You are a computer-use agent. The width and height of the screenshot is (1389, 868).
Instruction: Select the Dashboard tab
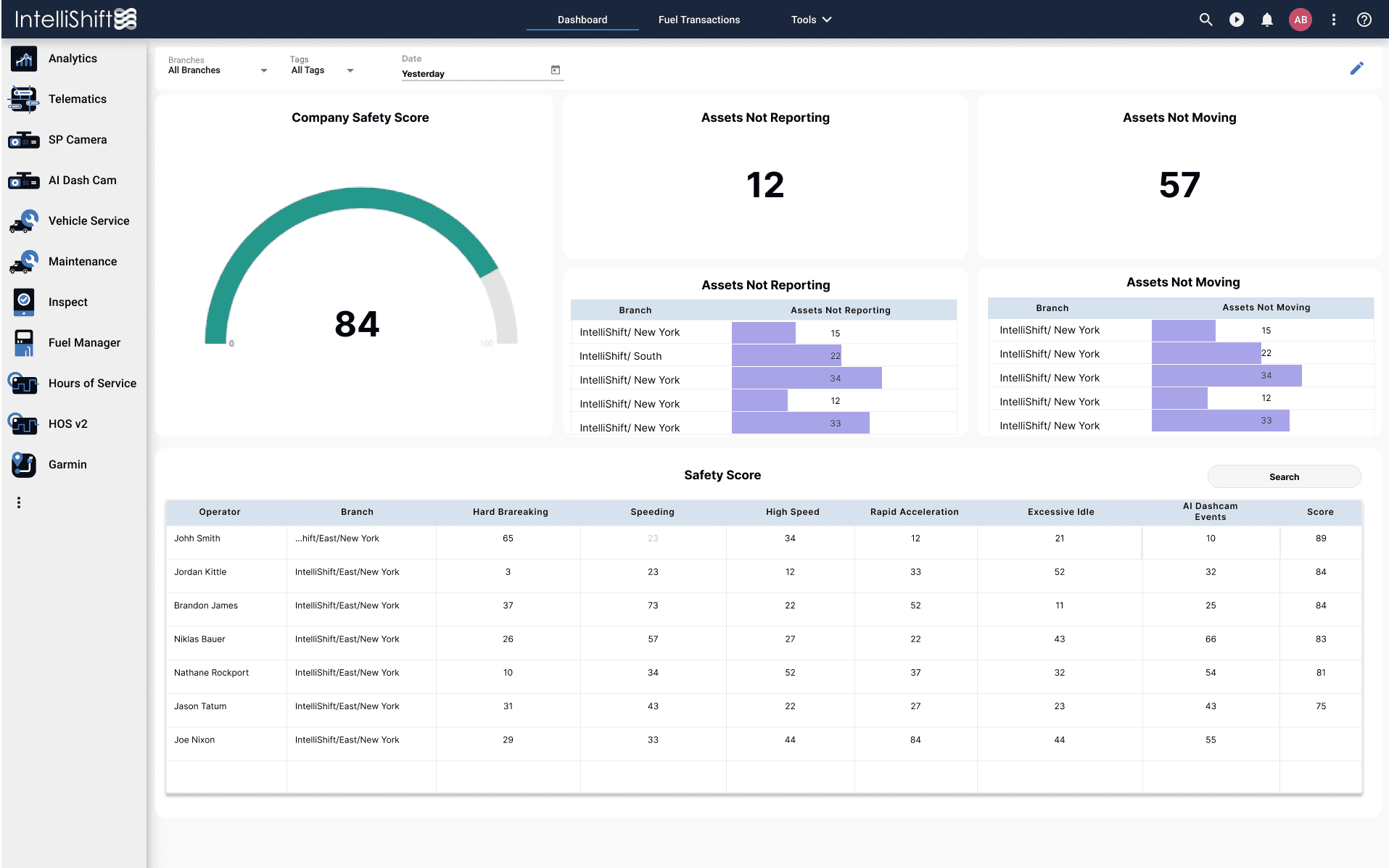[x=582, y=20]
